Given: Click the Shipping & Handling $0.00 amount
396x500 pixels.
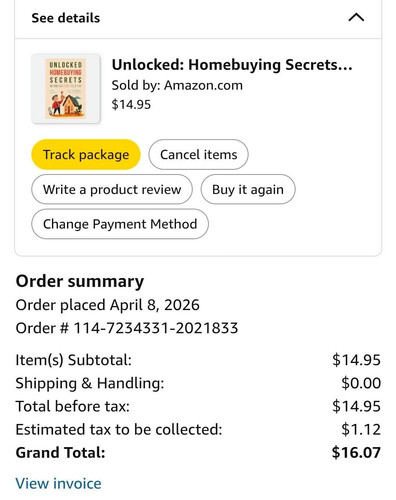Looking at the screenshot, I should 361,383.
